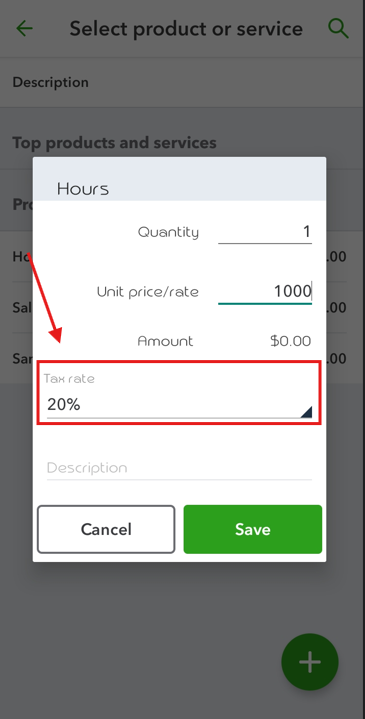This screenshot has width=365, height=719.
Task: Click the Select product or service title
Action: pyautogui.click(x=186, y=29)
